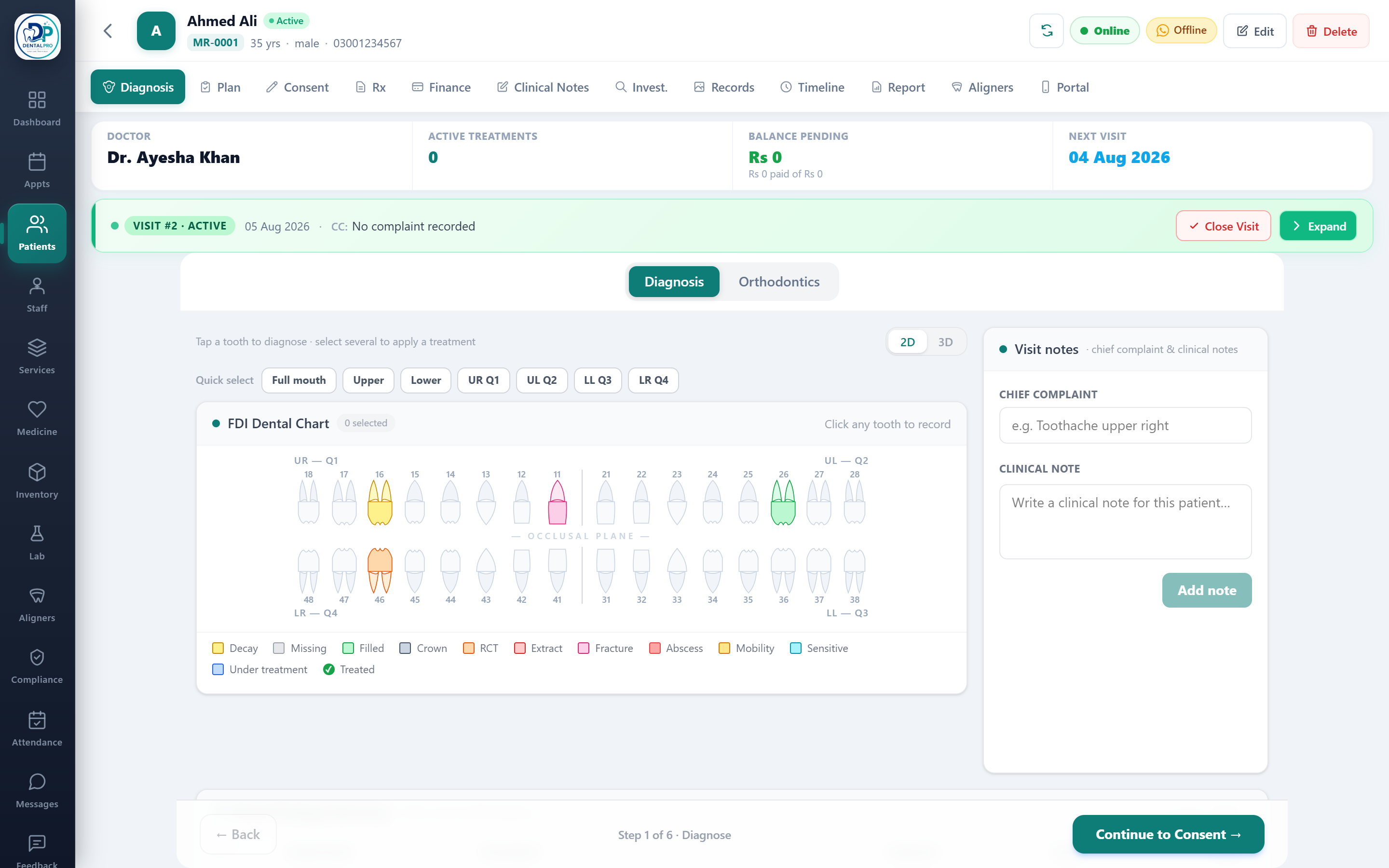The height and width of the screenshot is (868, 1389).
Task: Open Compliance shield icon in sidebar
Action: (37, 666)
